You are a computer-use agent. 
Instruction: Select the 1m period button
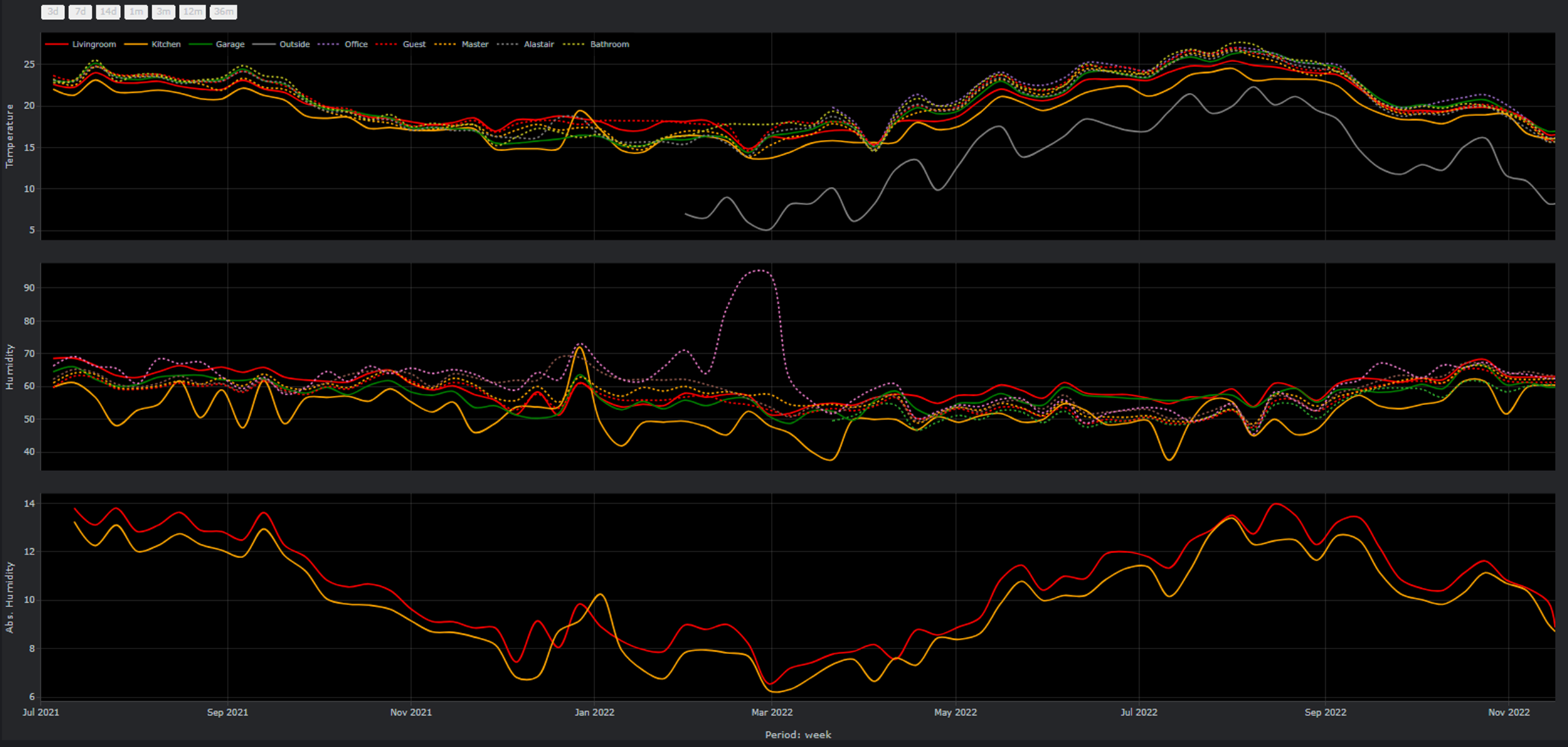[x=135, y=11]
